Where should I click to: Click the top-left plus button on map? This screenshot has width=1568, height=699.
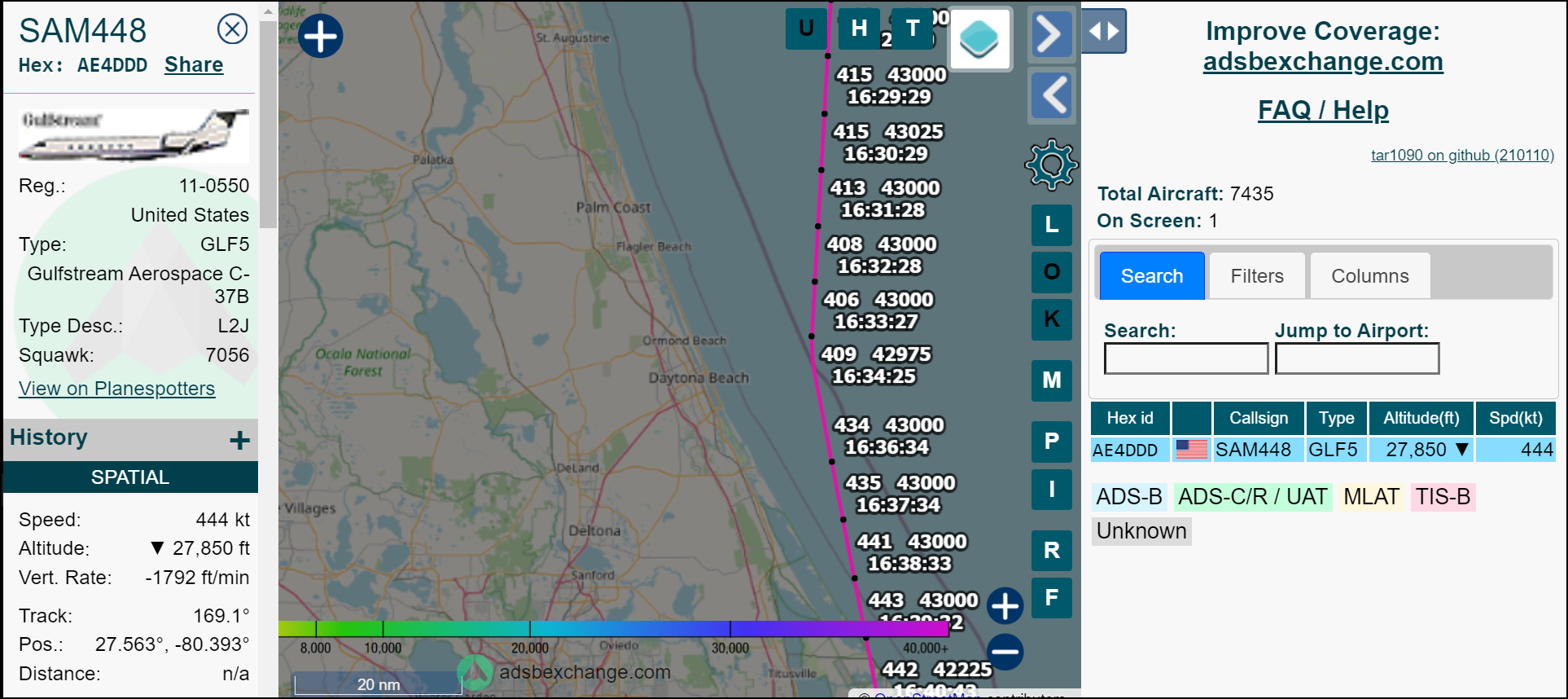tap(321, 37)
